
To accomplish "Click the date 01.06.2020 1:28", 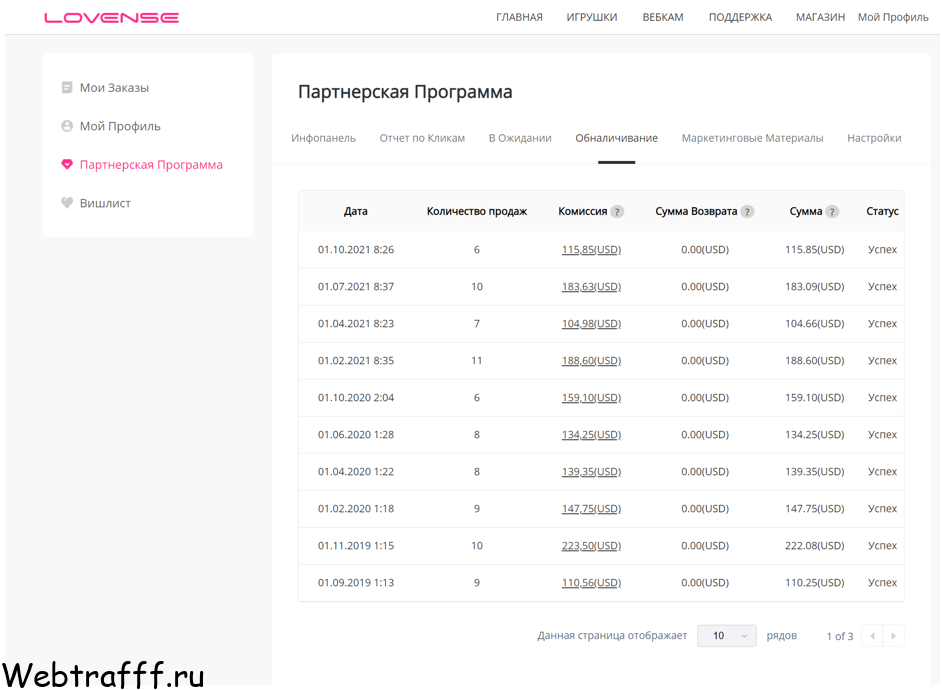I will click(x=356, y=435).
